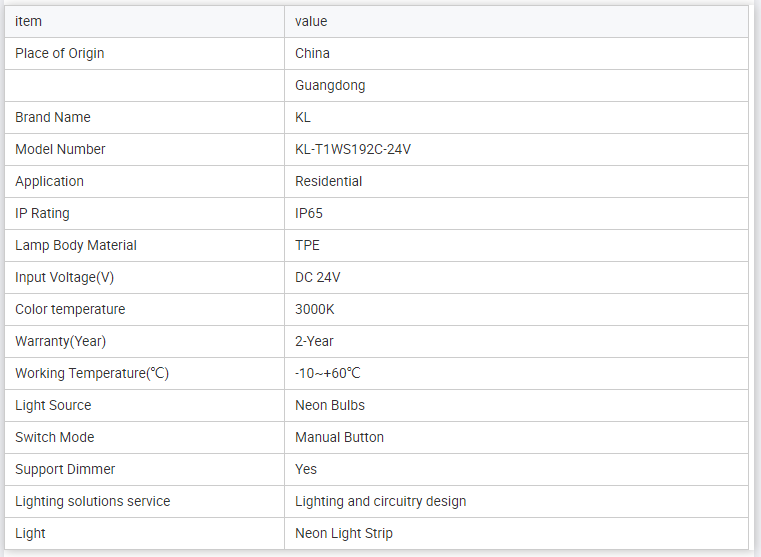Click the 'China' value cell
761x557 pixels.
312,53
